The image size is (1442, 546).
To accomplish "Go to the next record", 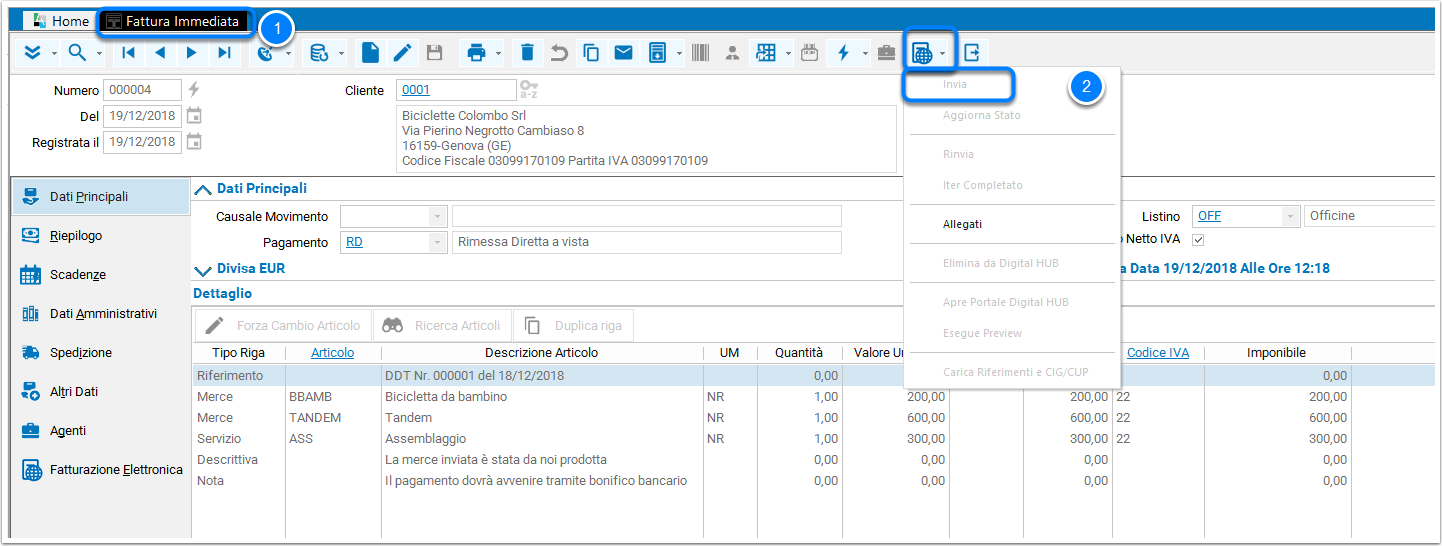I will (192, 53).
